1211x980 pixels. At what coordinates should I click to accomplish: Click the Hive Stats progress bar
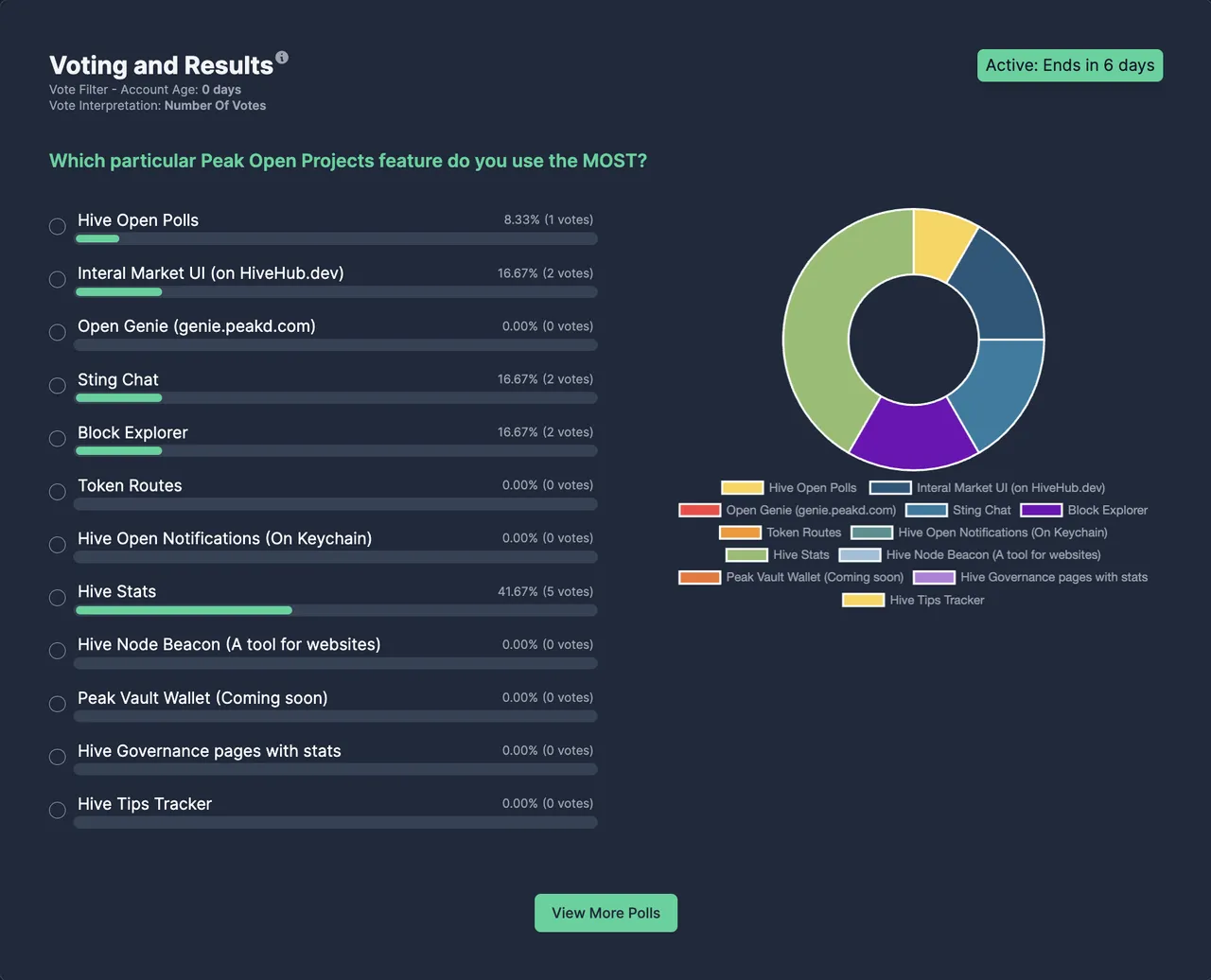(336, 610)
